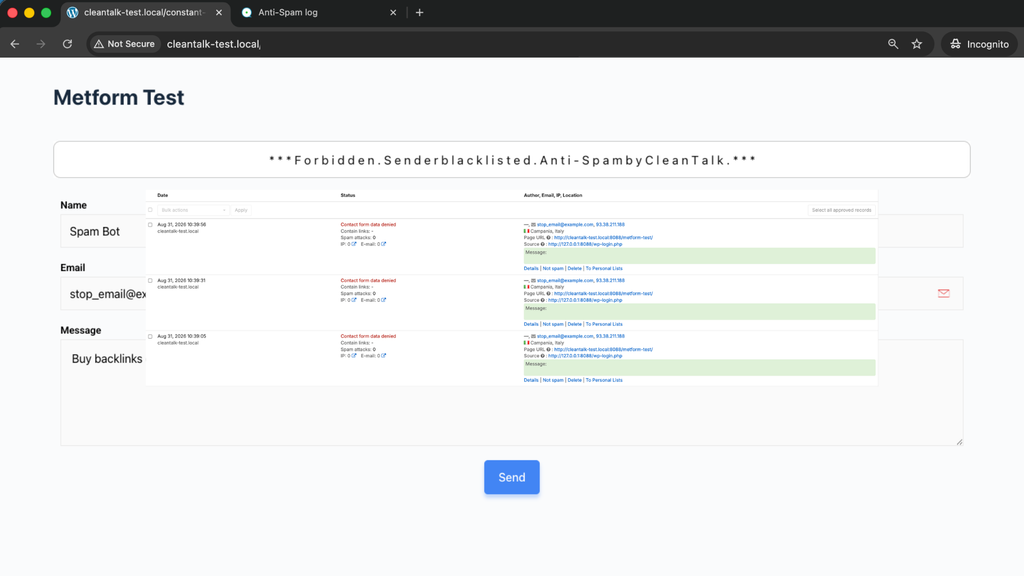1024x576 pixels.
Task: Go forward in browser history
Action: (40, 44)
